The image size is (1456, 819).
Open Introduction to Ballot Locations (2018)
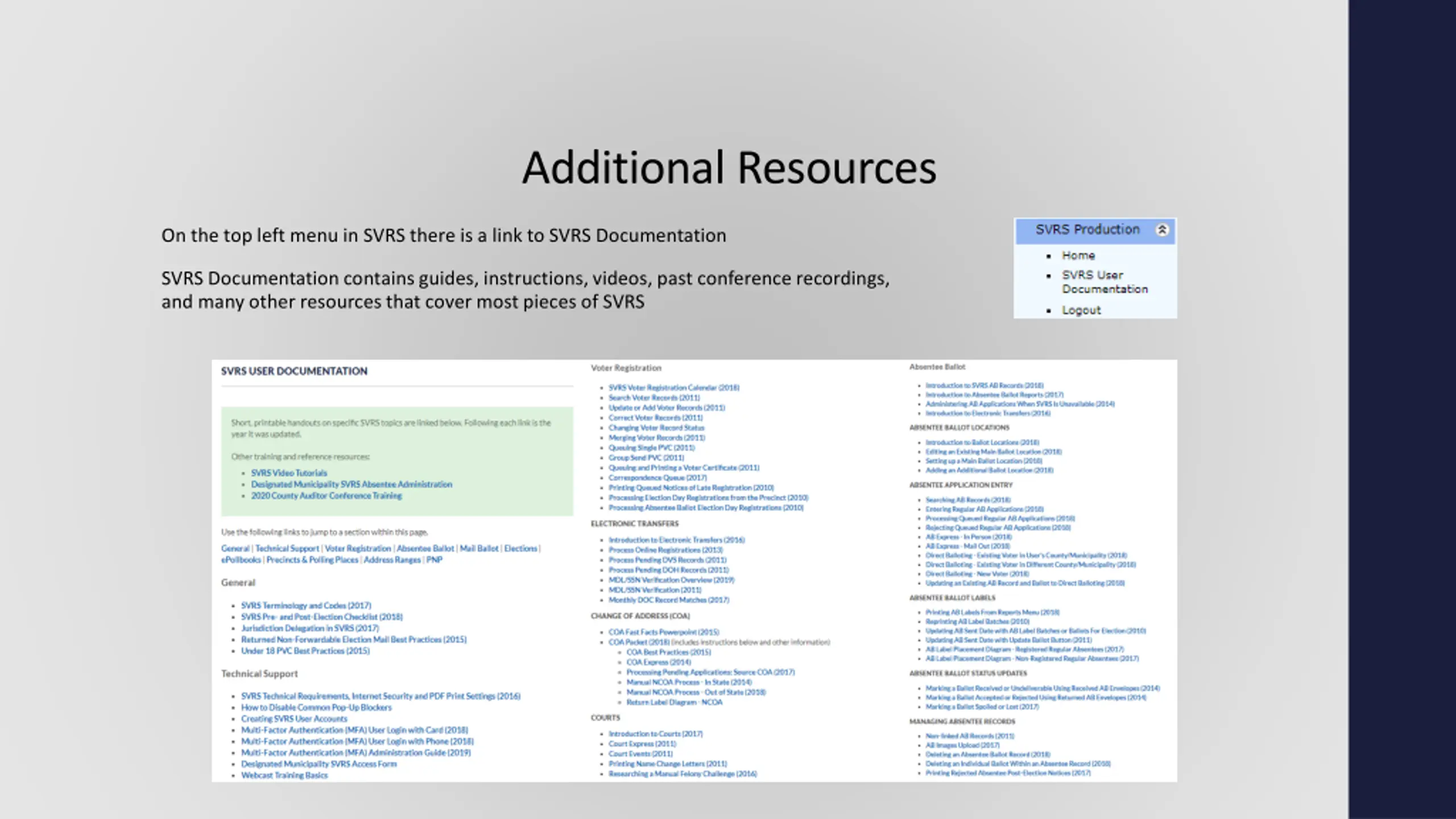982,442
